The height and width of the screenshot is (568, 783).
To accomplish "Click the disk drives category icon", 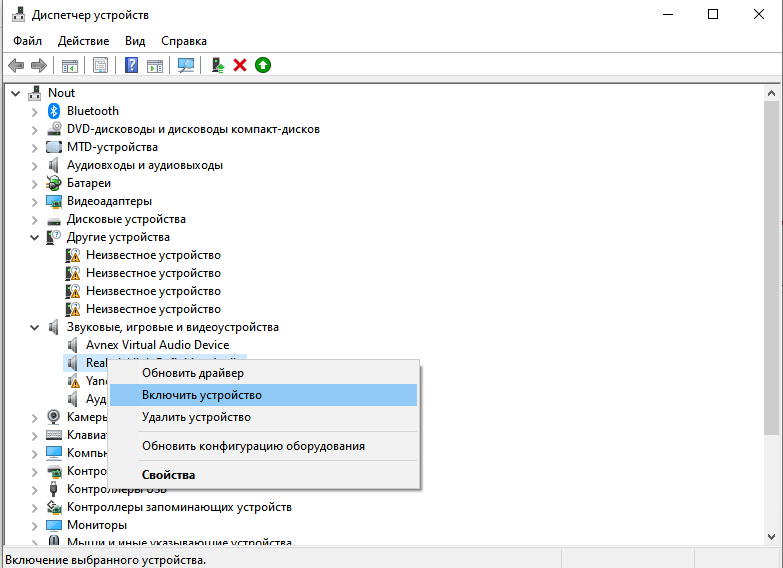I will tap(54, 220).
